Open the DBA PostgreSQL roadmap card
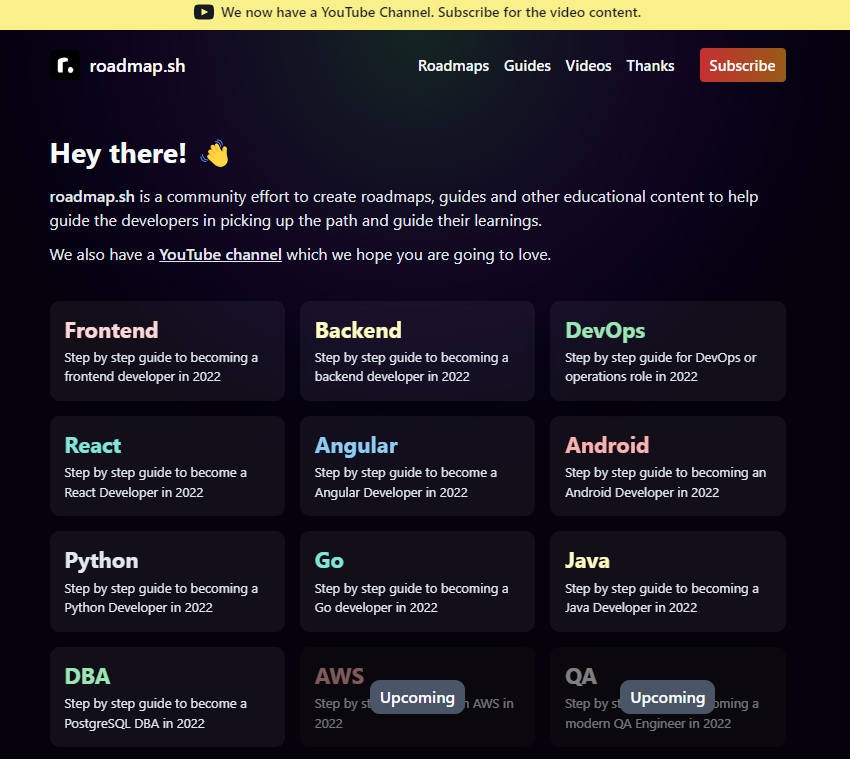The width and height of the screenshot is (850, 759). point(168,697)
